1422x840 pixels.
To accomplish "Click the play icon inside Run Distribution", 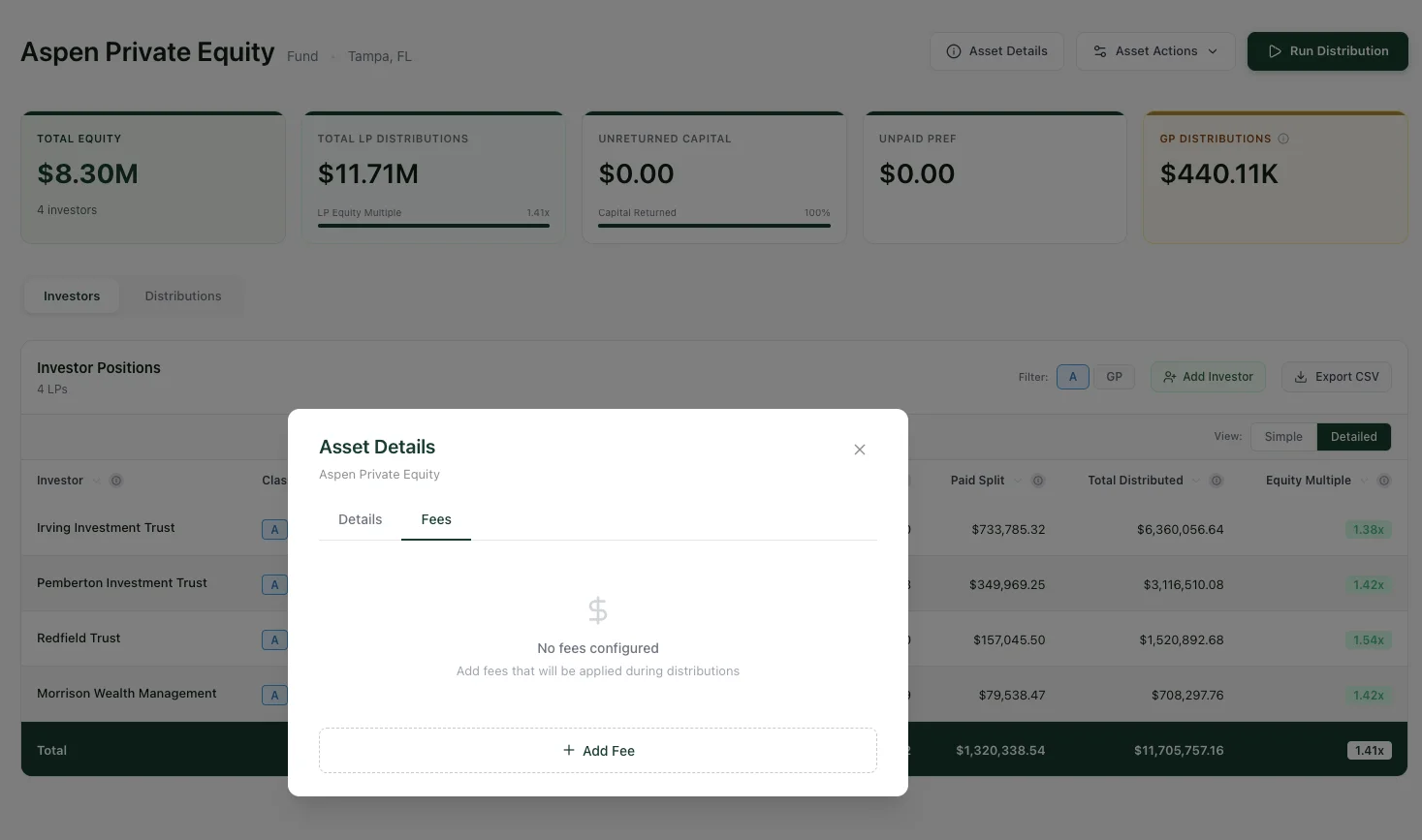I will tap(1276, 50).
